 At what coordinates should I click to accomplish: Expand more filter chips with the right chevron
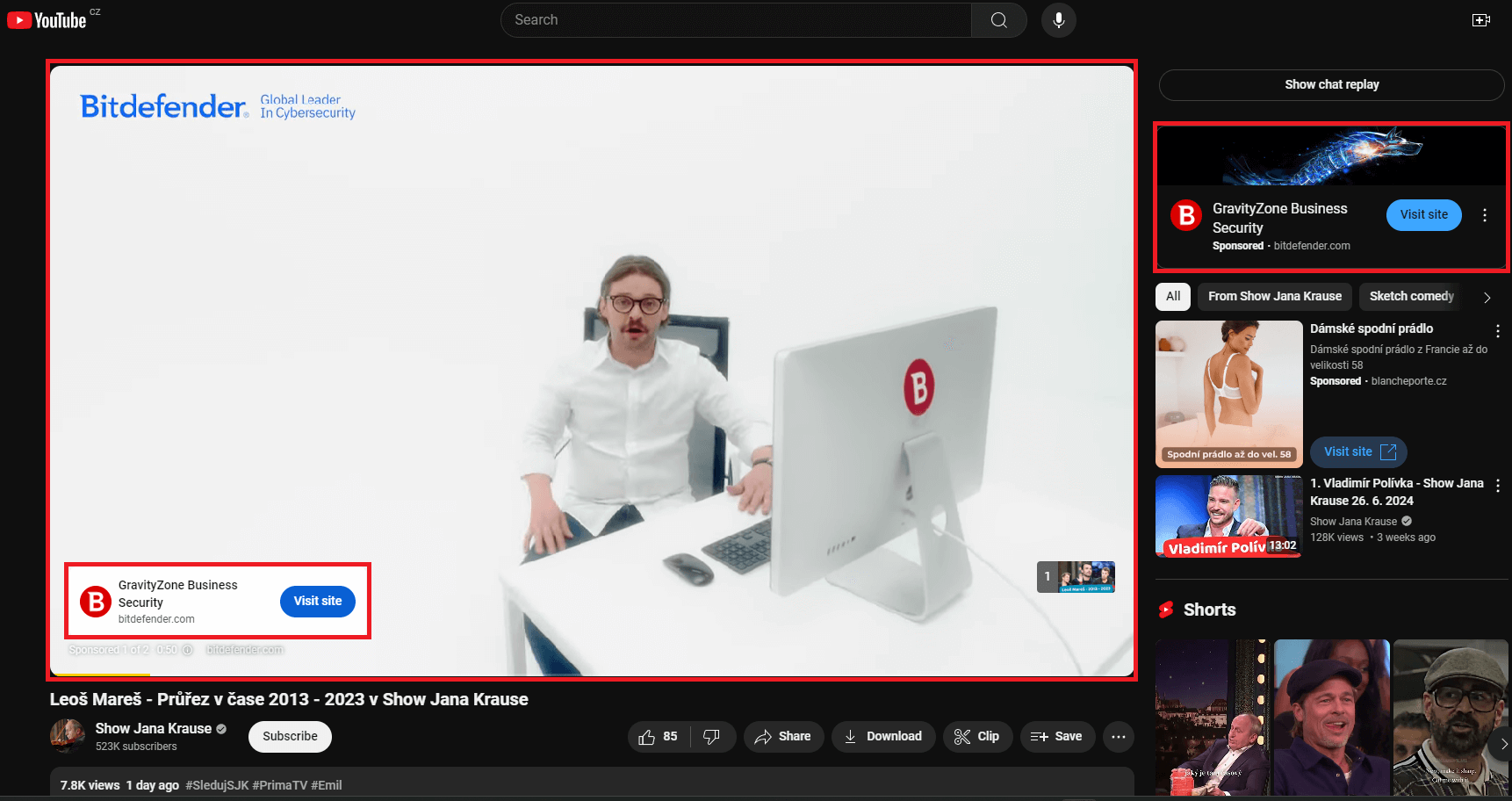coord(1487,297)
